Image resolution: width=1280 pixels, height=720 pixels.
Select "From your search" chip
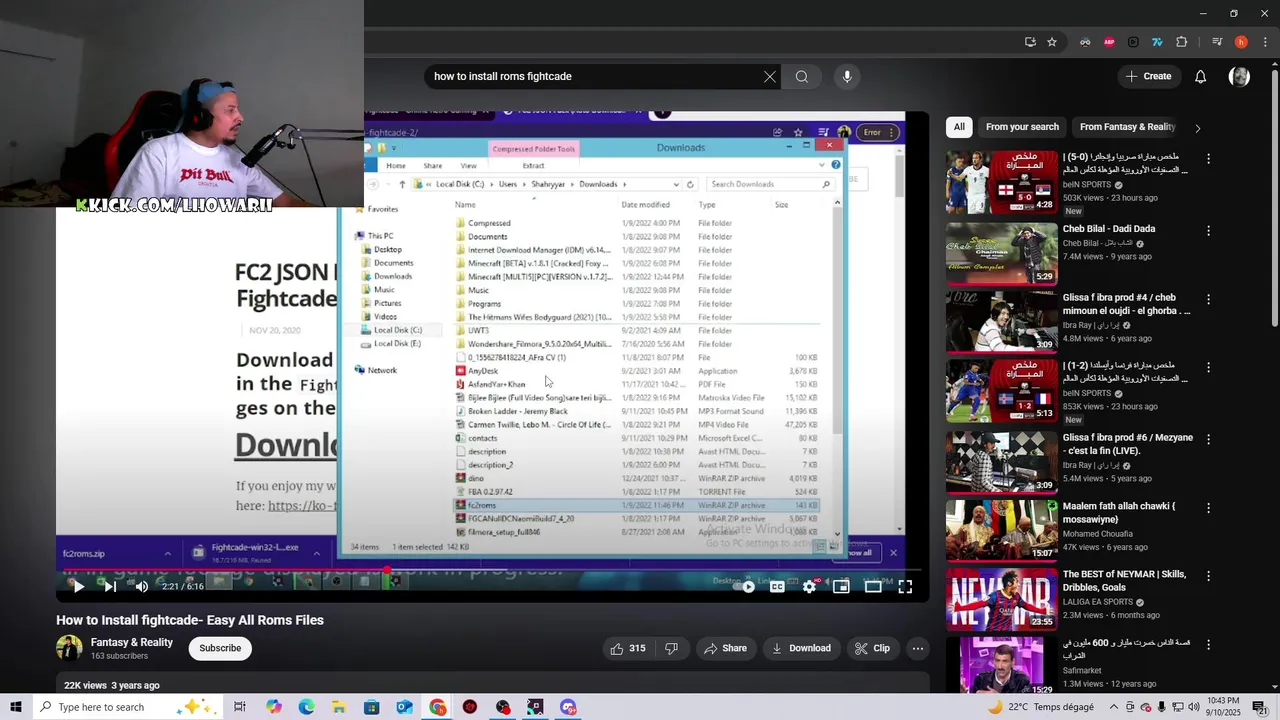(1022, 127)
